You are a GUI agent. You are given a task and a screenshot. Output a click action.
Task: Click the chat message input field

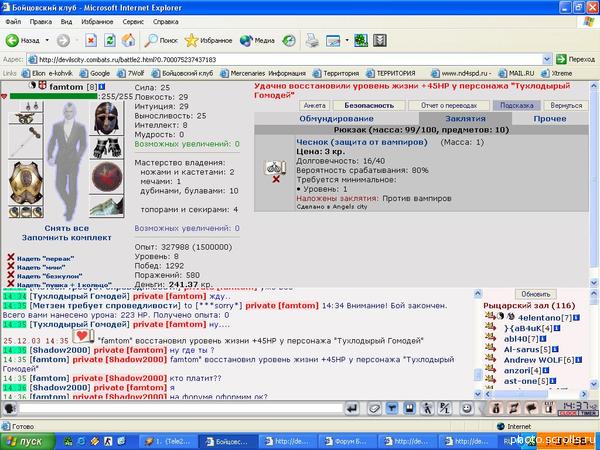coord(180,408)
